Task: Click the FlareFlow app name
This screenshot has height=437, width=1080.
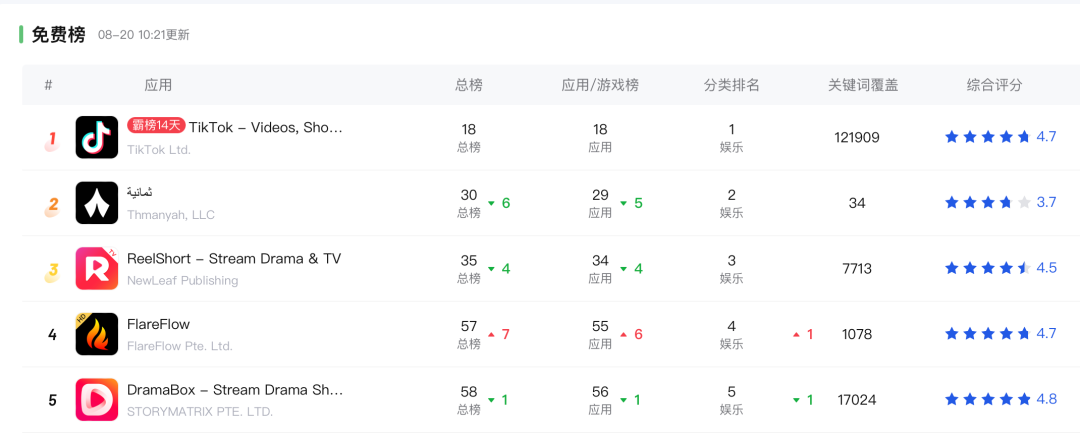Action: (x=158, y=324)
